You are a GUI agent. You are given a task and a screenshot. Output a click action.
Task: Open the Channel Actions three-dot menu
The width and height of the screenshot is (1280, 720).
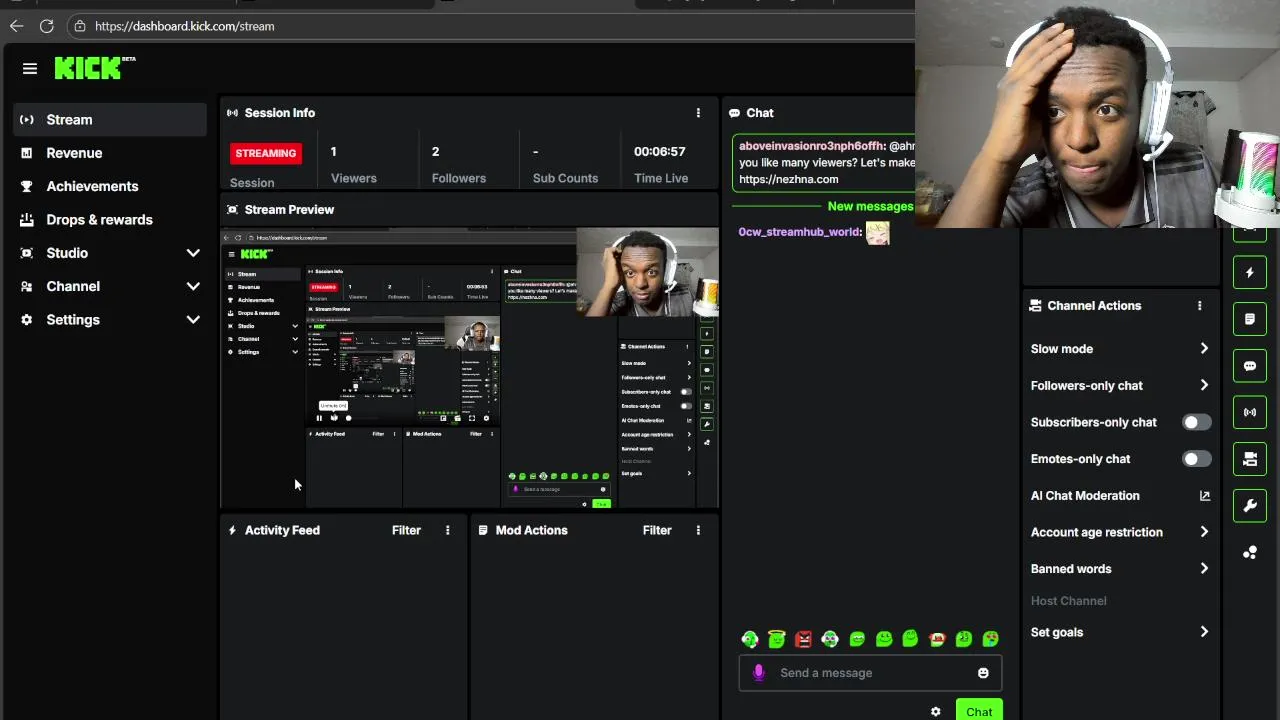pos(1199,306)
